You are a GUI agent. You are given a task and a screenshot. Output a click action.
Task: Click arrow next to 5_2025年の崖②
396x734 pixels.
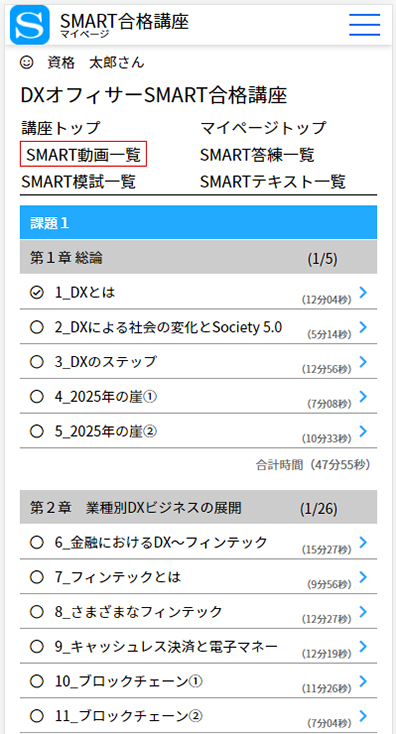click(x=363, y=431)
